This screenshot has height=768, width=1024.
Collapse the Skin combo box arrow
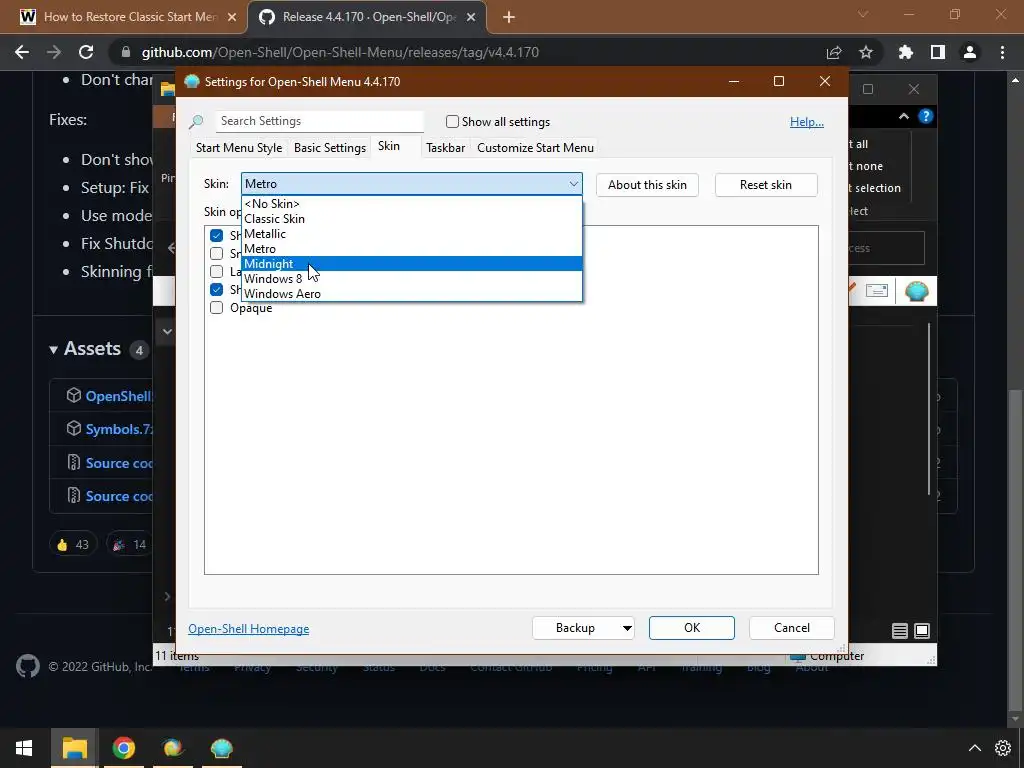[x=573, y=184]
